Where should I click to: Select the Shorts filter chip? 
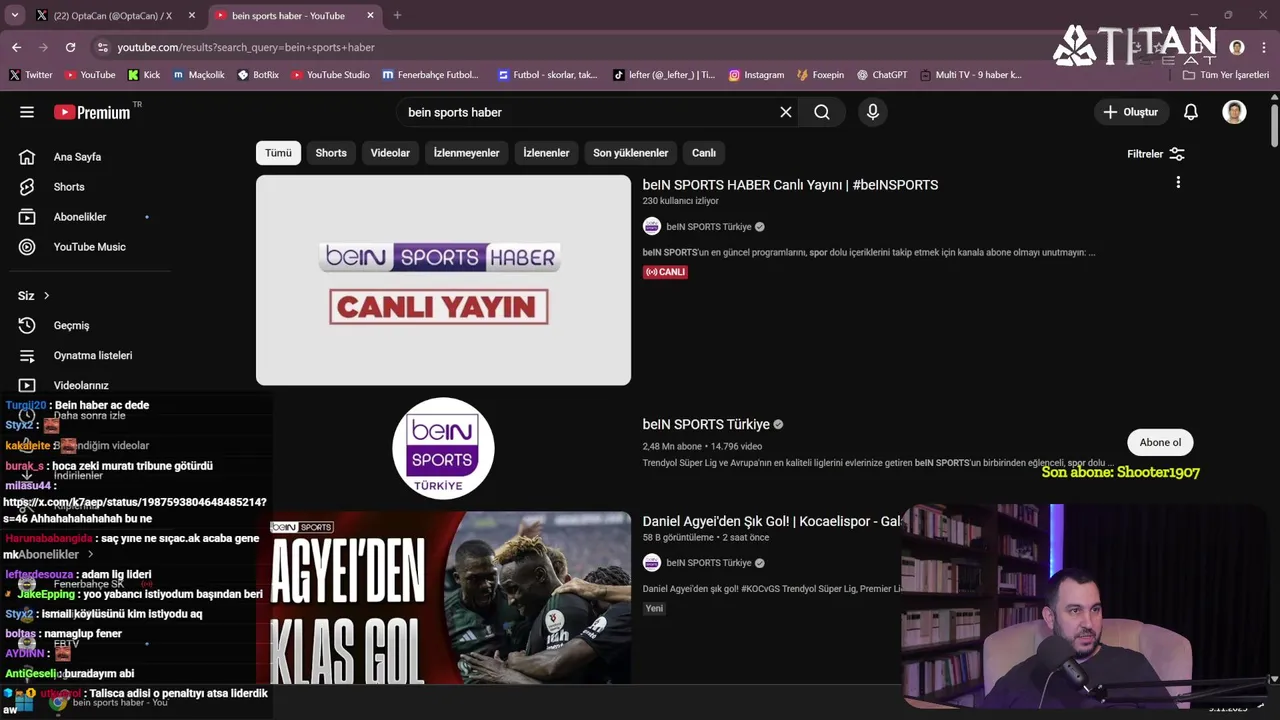pyautogui.click(x=331, y=153)
